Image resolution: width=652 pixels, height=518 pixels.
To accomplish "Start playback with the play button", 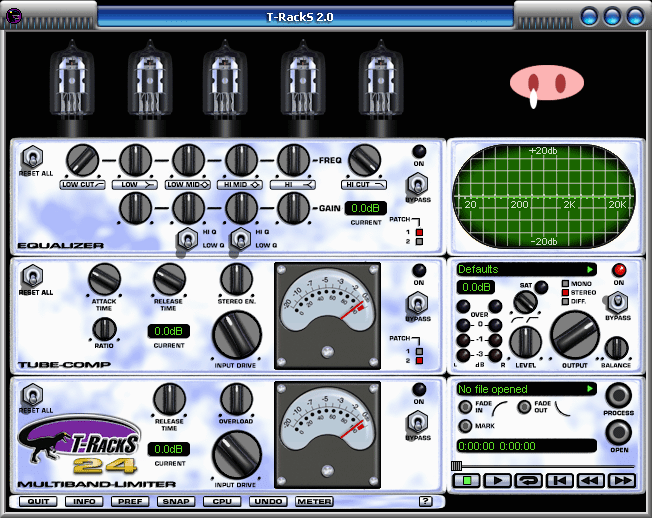I will point(497,481).
